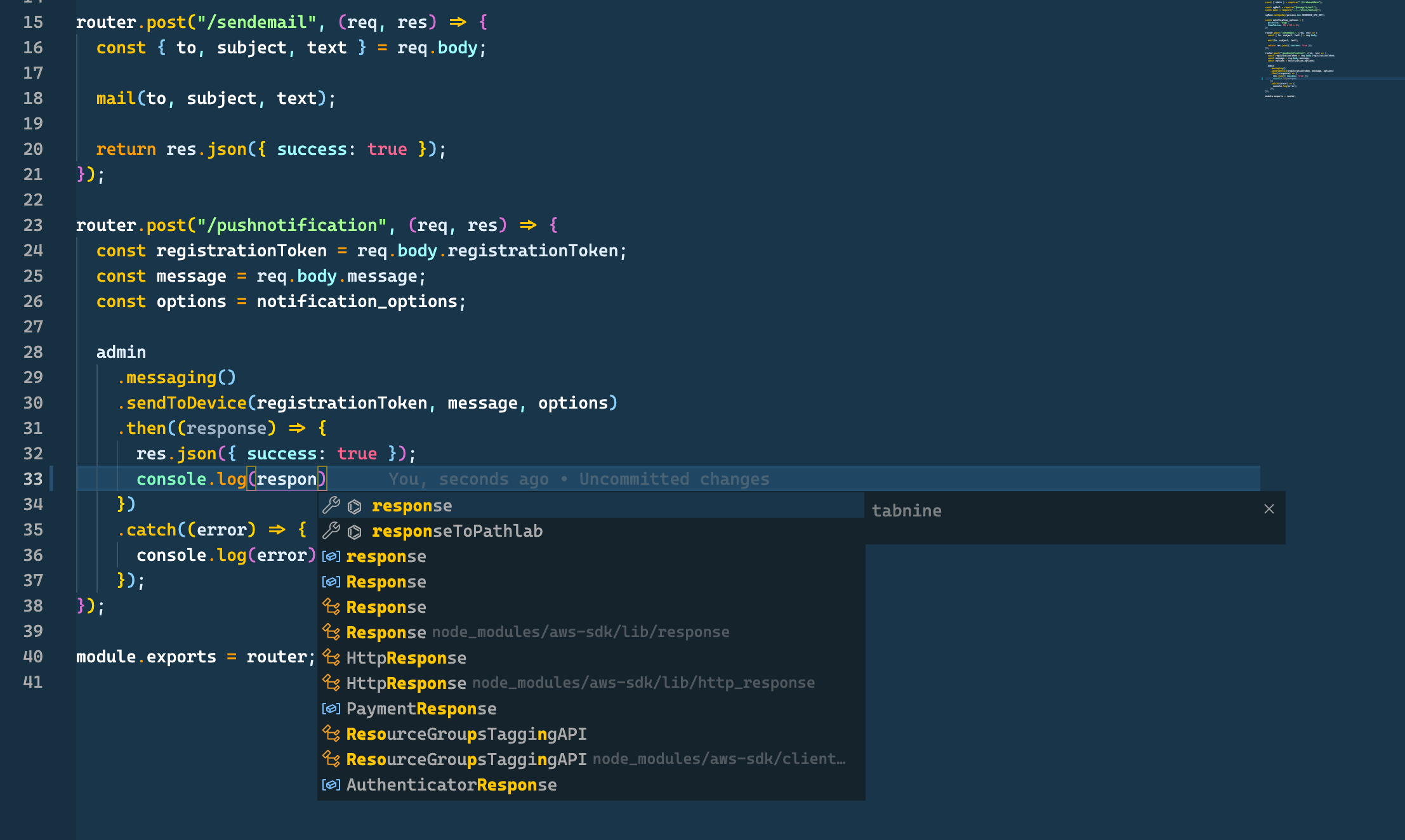
Task: Click variable icon of PaymentResponse suggestion
Action: (x=331, y=709)
